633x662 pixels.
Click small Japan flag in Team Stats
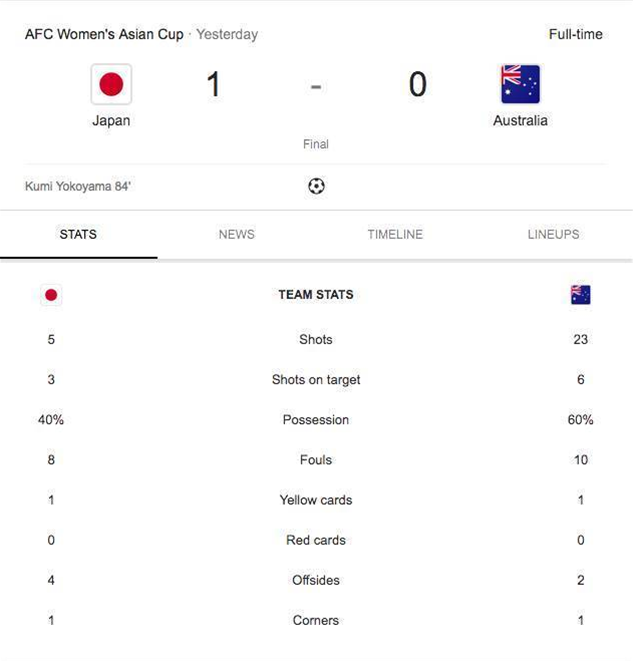(x=51, y=295)
